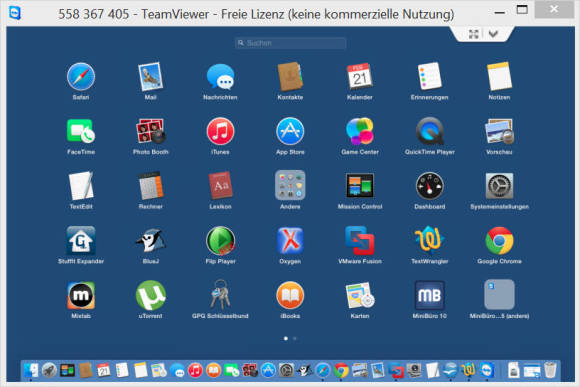This screenshot has width=580, height=387.
Task: Open Calendar from the Dock
Action: [104, 370]
